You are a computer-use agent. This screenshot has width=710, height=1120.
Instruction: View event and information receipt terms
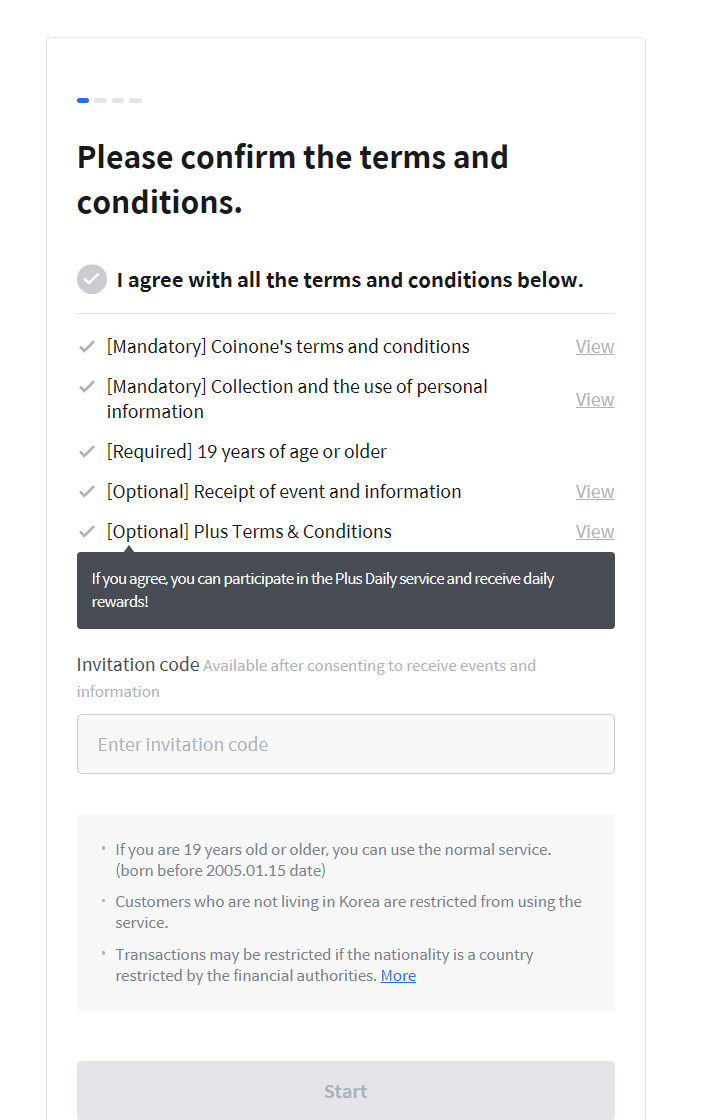point(594,492)
